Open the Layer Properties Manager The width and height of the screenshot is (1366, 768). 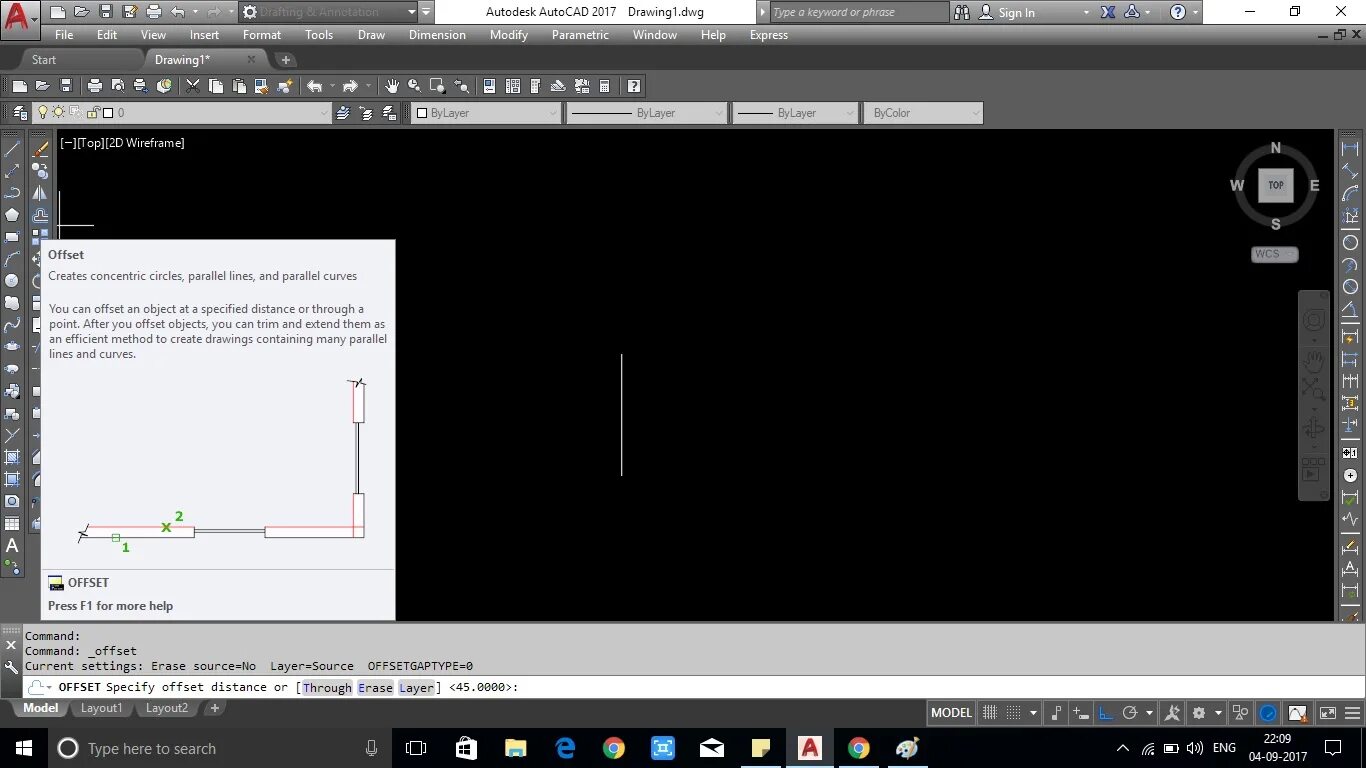pos(19,112)
